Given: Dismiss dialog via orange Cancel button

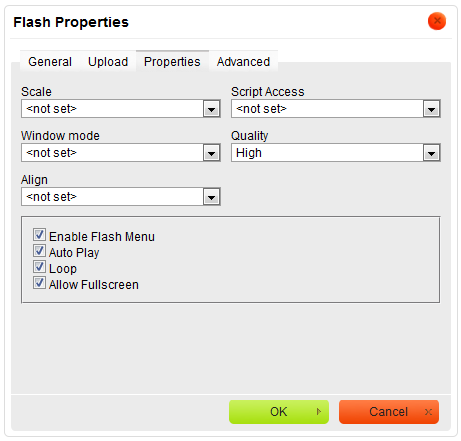Looking at the screenshot, I should pos(389,412).
